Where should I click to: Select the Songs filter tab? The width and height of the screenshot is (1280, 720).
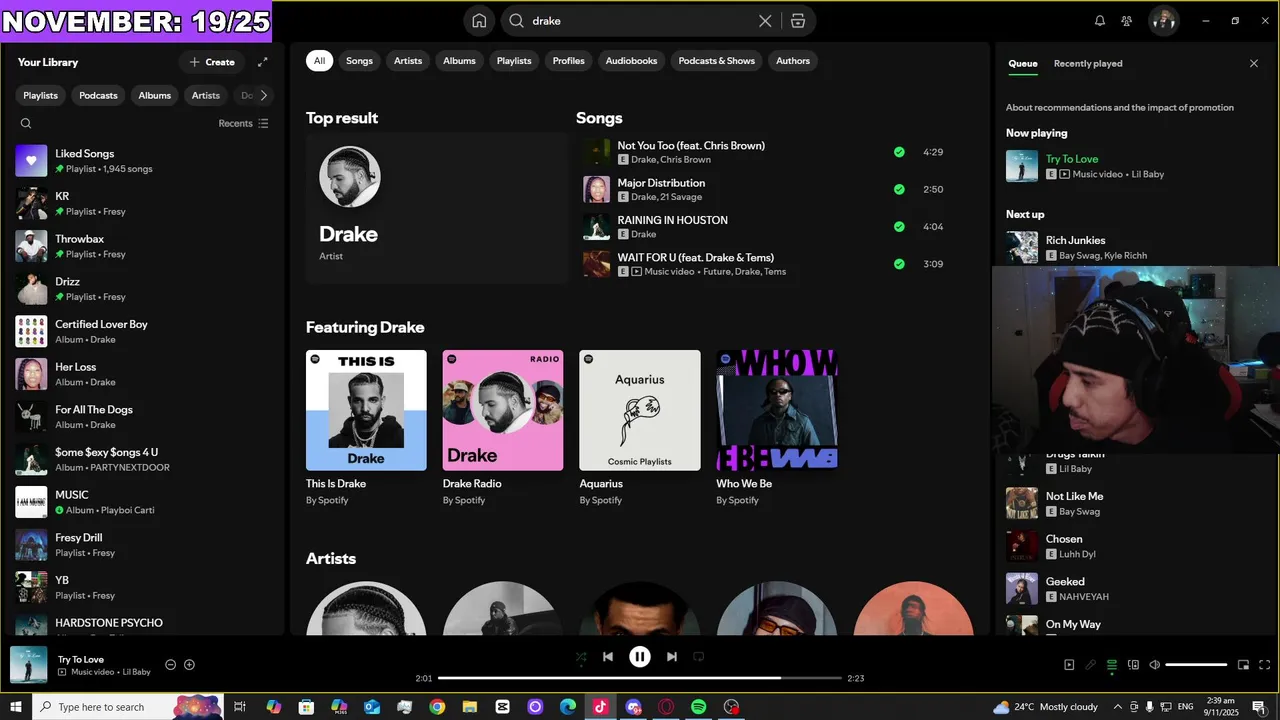click(359, 61)
